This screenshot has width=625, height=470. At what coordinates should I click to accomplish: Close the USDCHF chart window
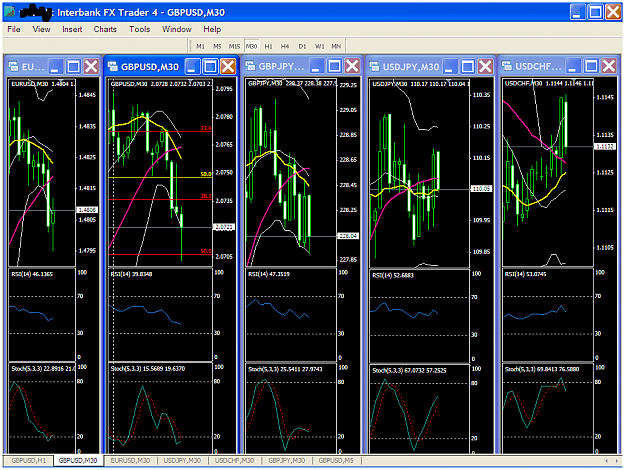609,66
